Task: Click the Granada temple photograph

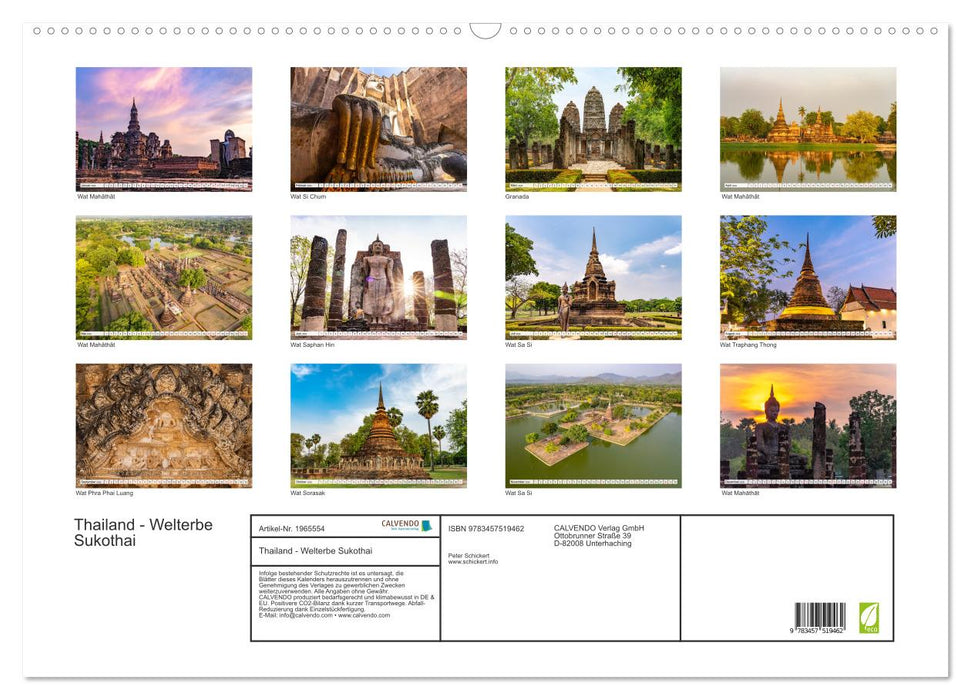Action: click(590, 127)
